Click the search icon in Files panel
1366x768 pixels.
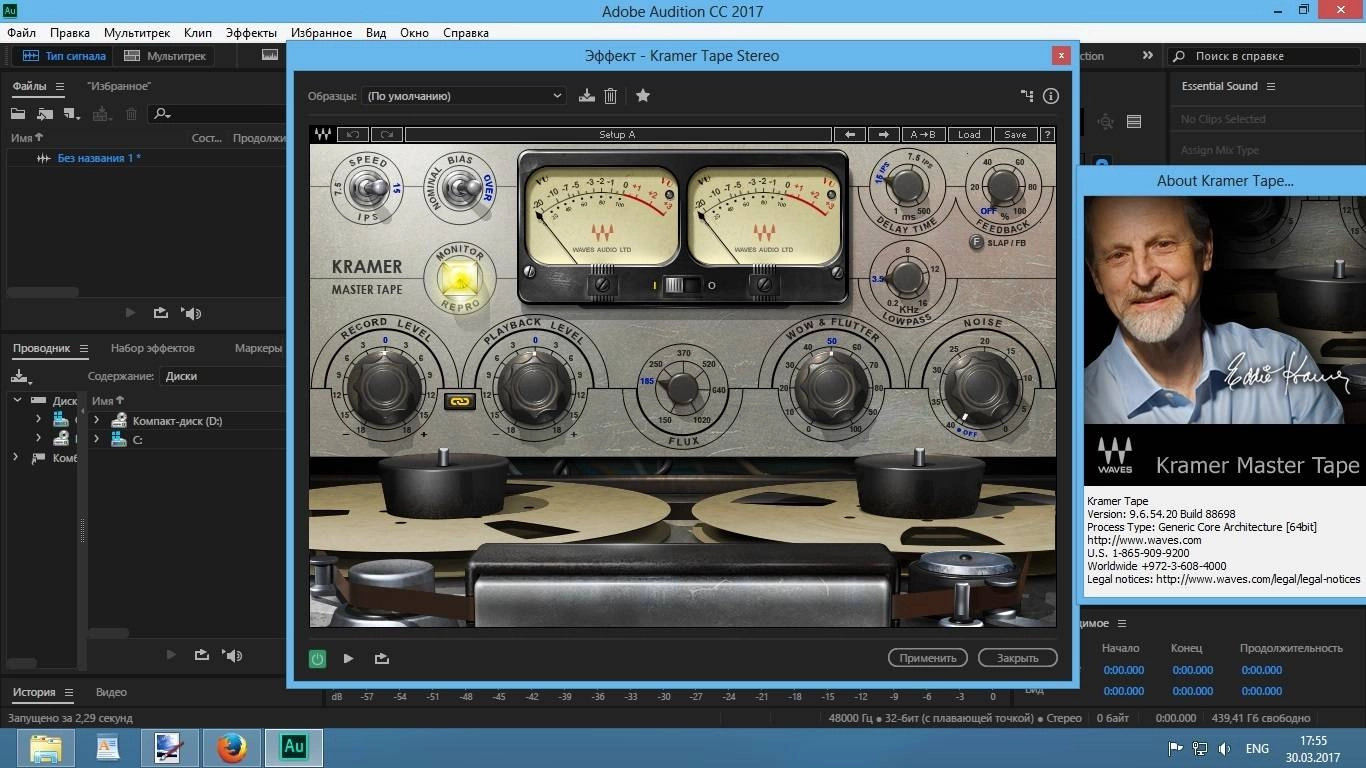(x=163, y=114)
